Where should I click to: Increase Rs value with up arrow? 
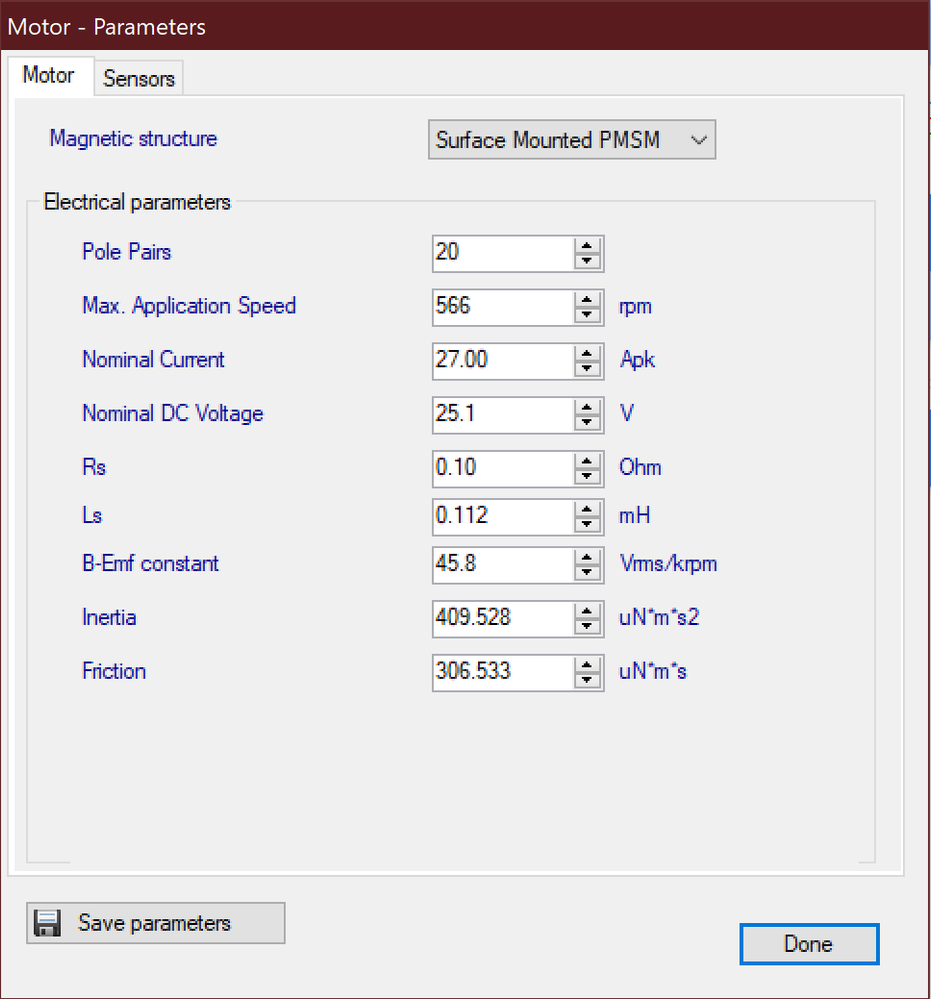click(587, 462)
